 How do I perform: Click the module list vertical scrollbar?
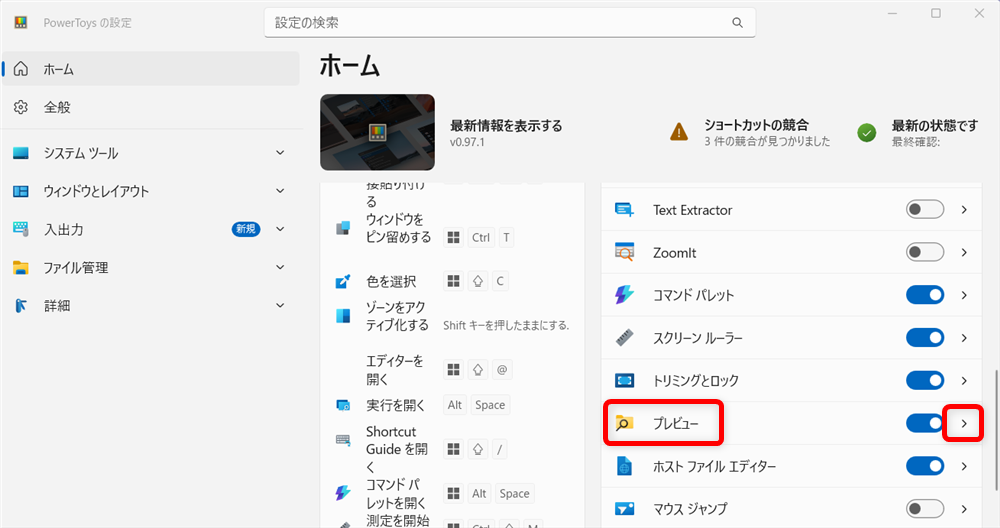coord(996,430)
